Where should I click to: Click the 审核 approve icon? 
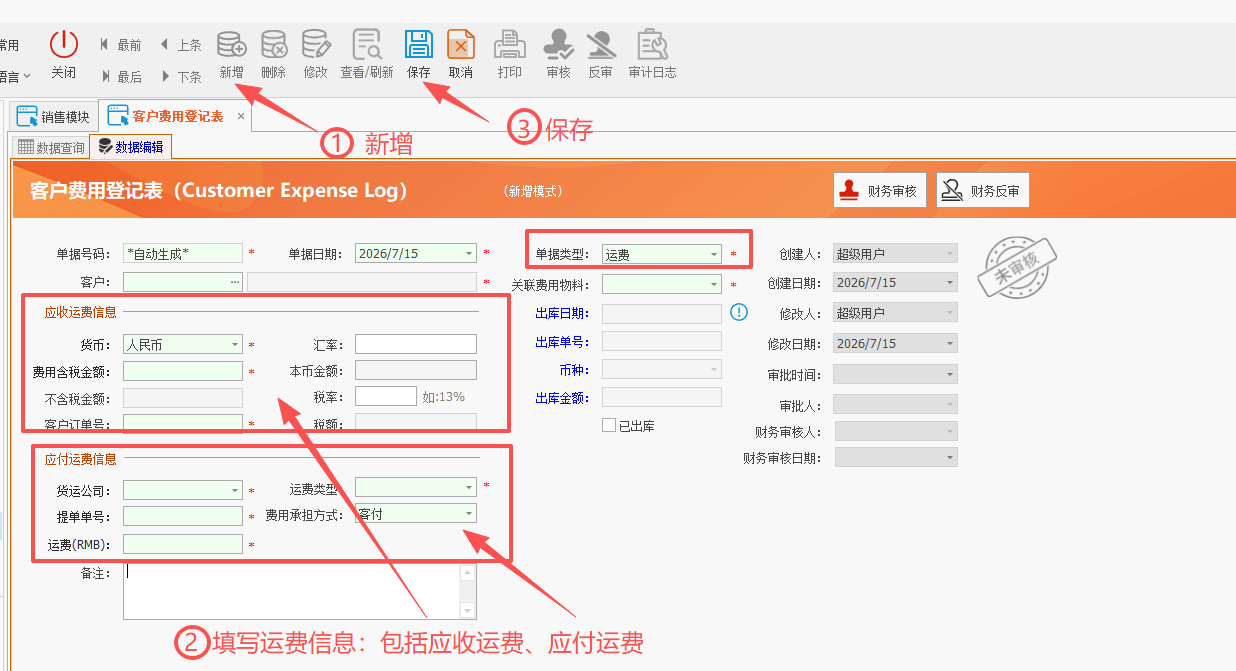tap(558, 45)
